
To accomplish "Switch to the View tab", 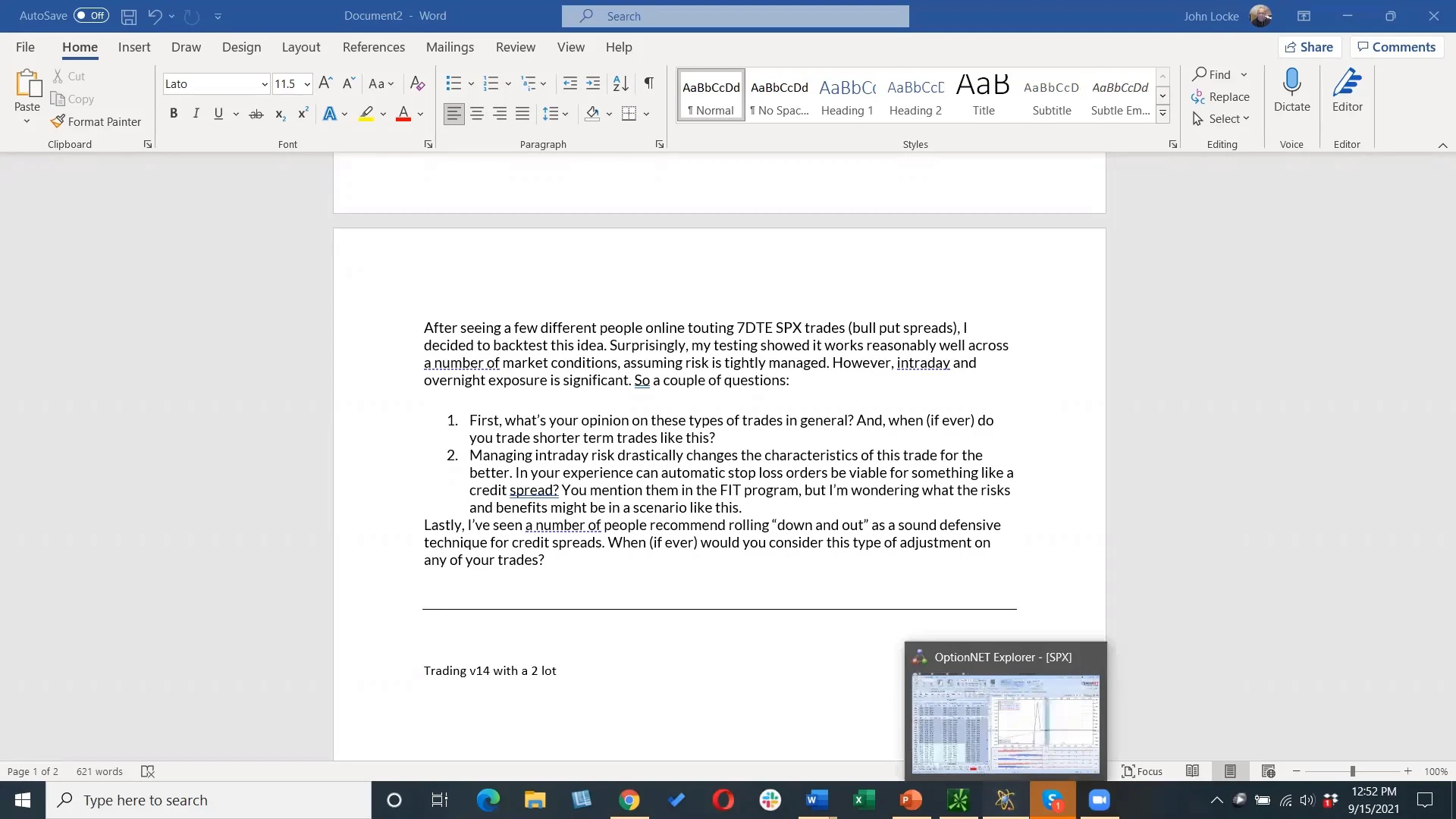I will [x=571, y=47].
